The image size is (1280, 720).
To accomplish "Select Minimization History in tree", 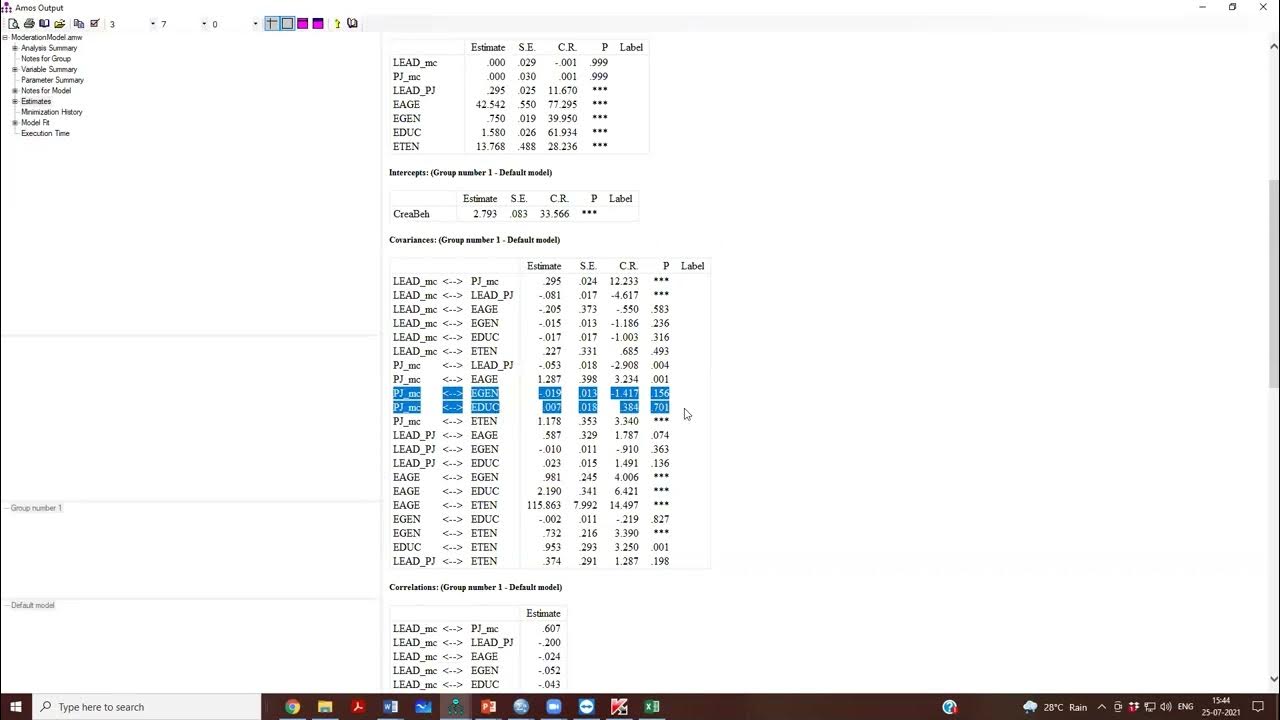I will pos(52,112).
